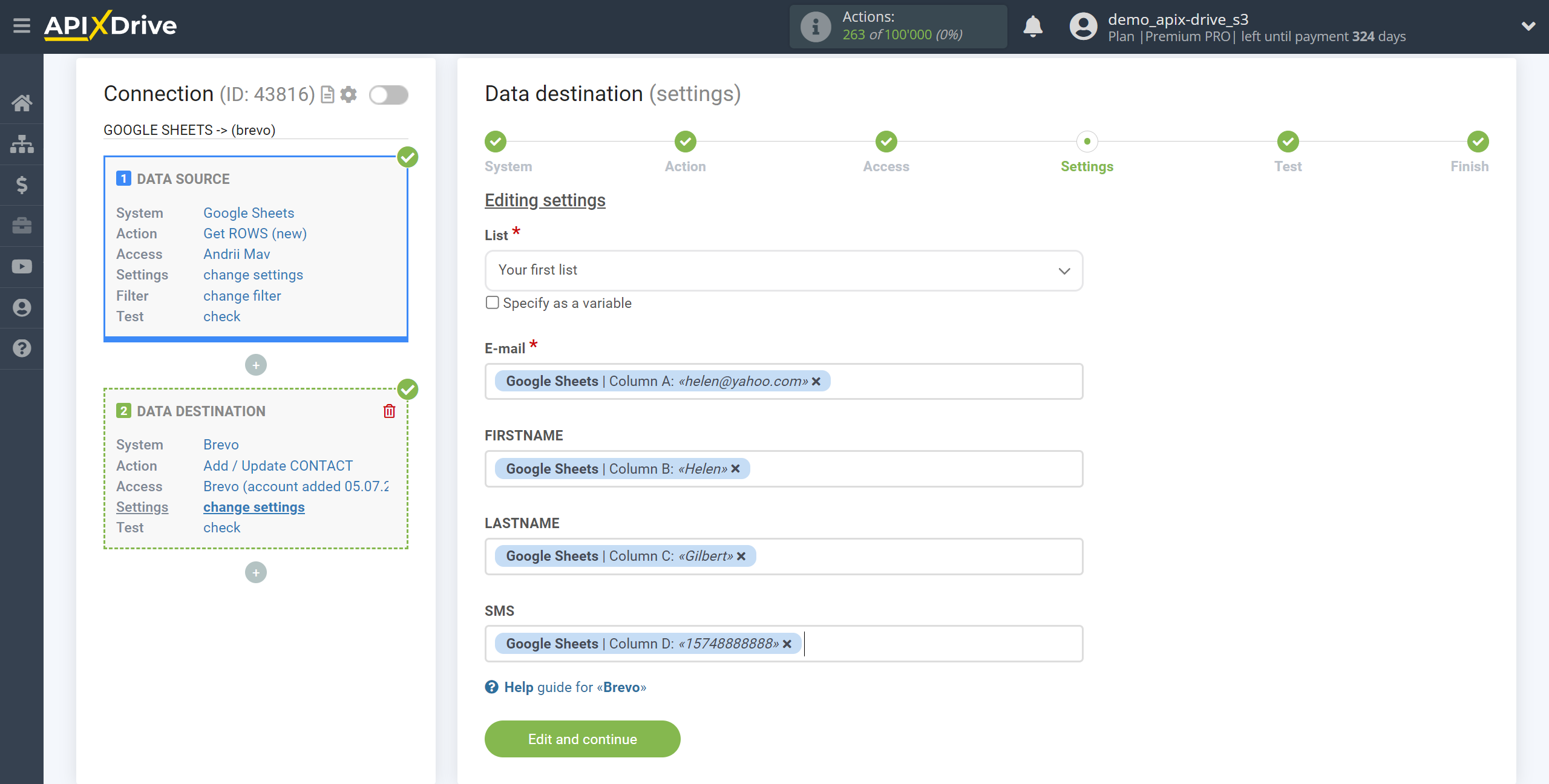Open the connection settings gear
The image size is (1549, 784).
349,94
